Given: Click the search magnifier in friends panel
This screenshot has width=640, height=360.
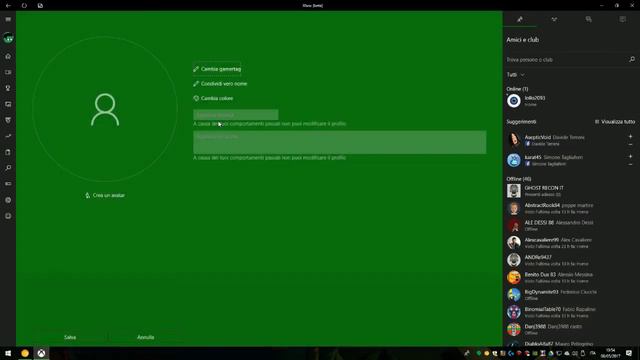Looking at the screenshot, I should tap(632, 60).
